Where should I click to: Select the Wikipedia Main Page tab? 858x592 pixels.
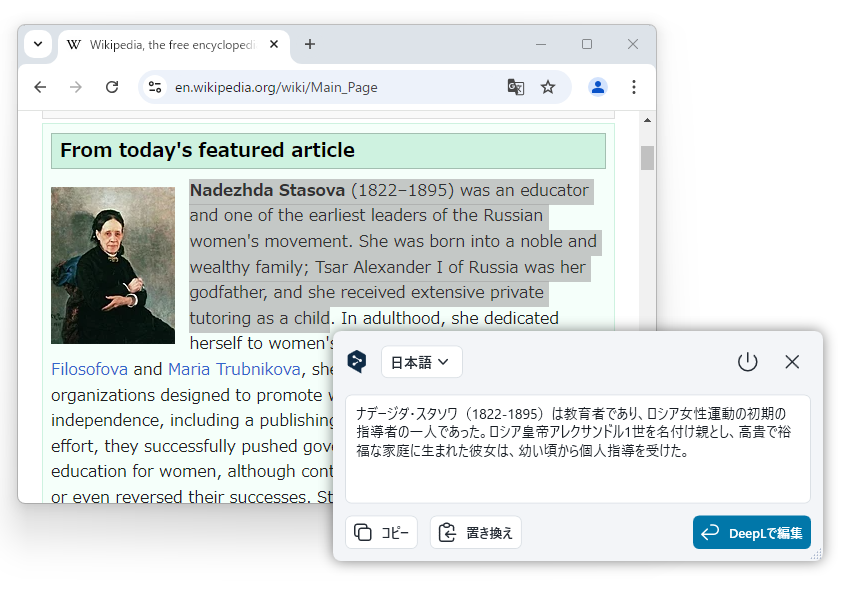[x=170, y=44]
